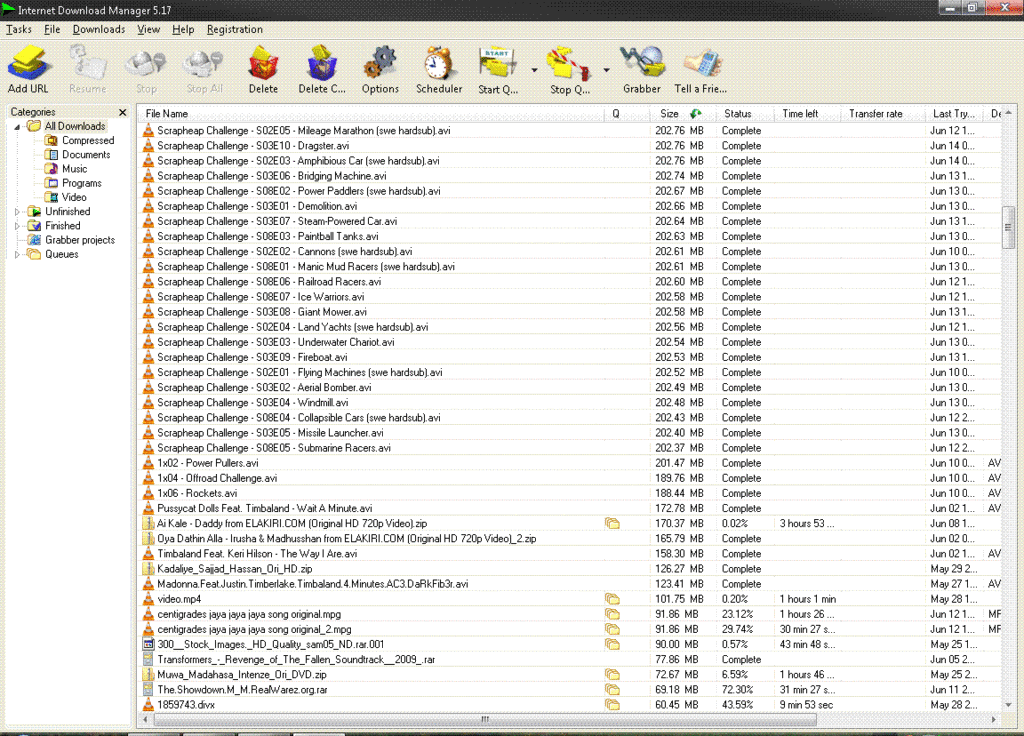Open the File menu

52,29
